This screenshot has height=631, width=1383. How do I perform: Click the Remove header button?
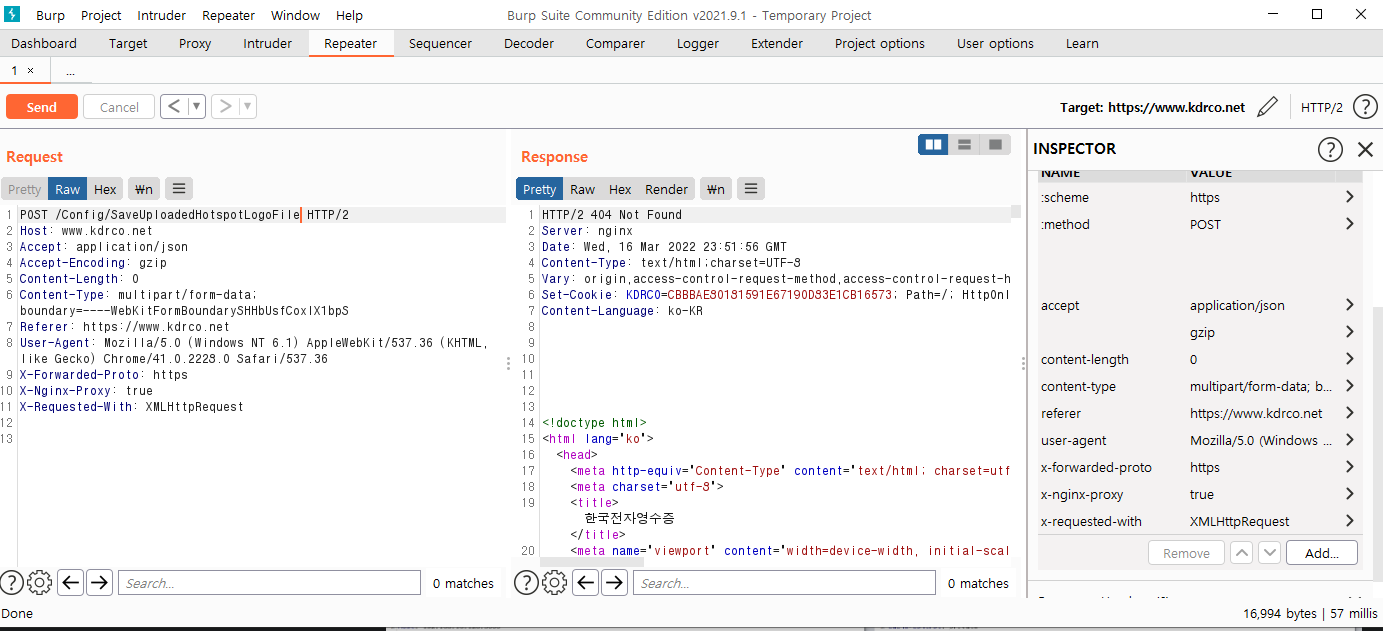(1186, 552)
